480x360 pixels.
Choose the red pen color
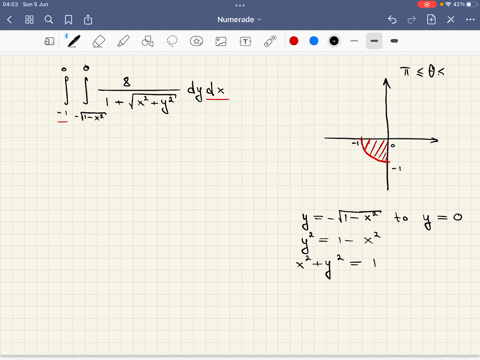pos(294,41)
